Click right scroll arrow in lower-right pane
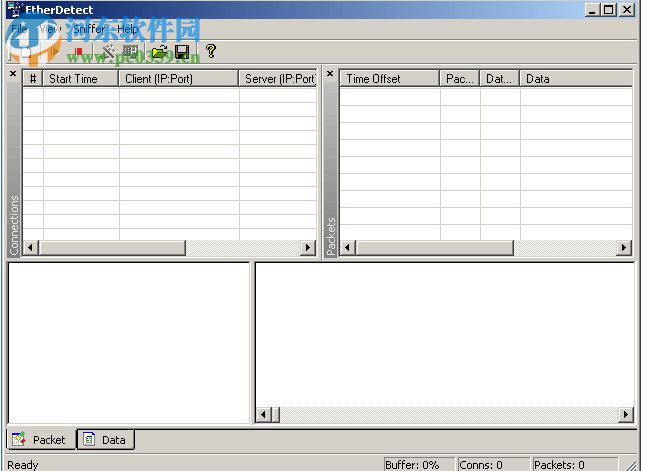The height and width of the screenshot is (471, 646). tap(626, 415)
